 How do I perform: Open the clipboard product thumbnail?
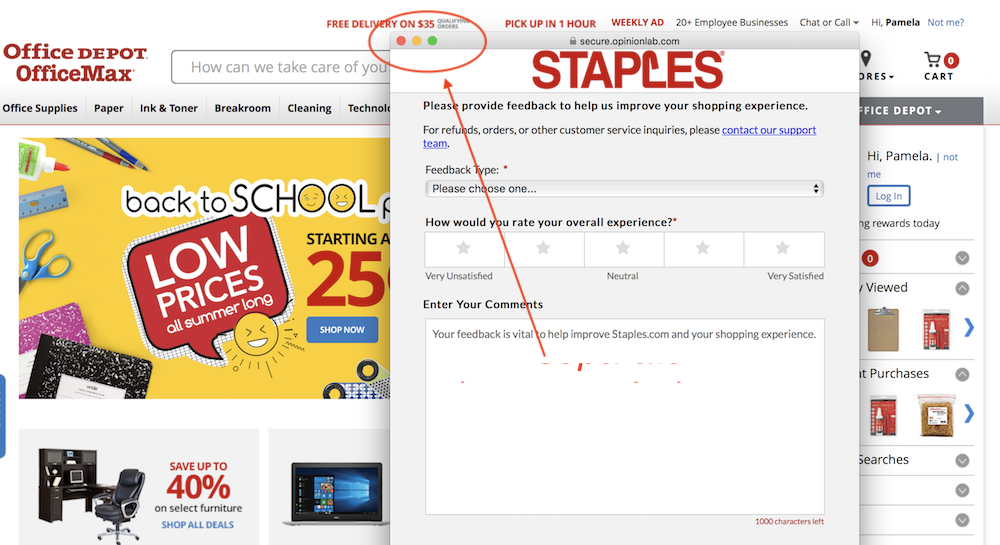883,330
